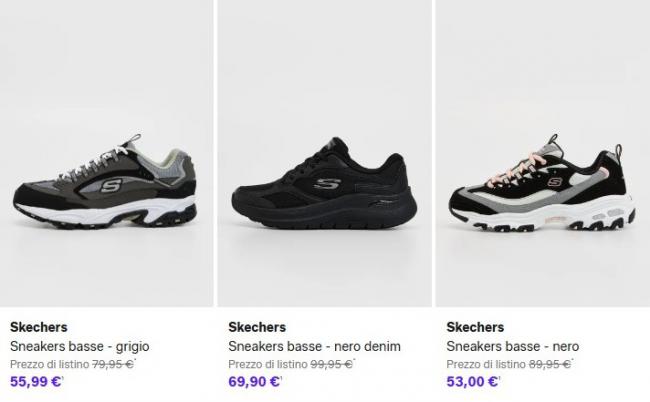Screen dimensions: 650x402
Task: Click the crossed-out 79,95 € list price
Action: pyautogui.click(x=113, y=364)
